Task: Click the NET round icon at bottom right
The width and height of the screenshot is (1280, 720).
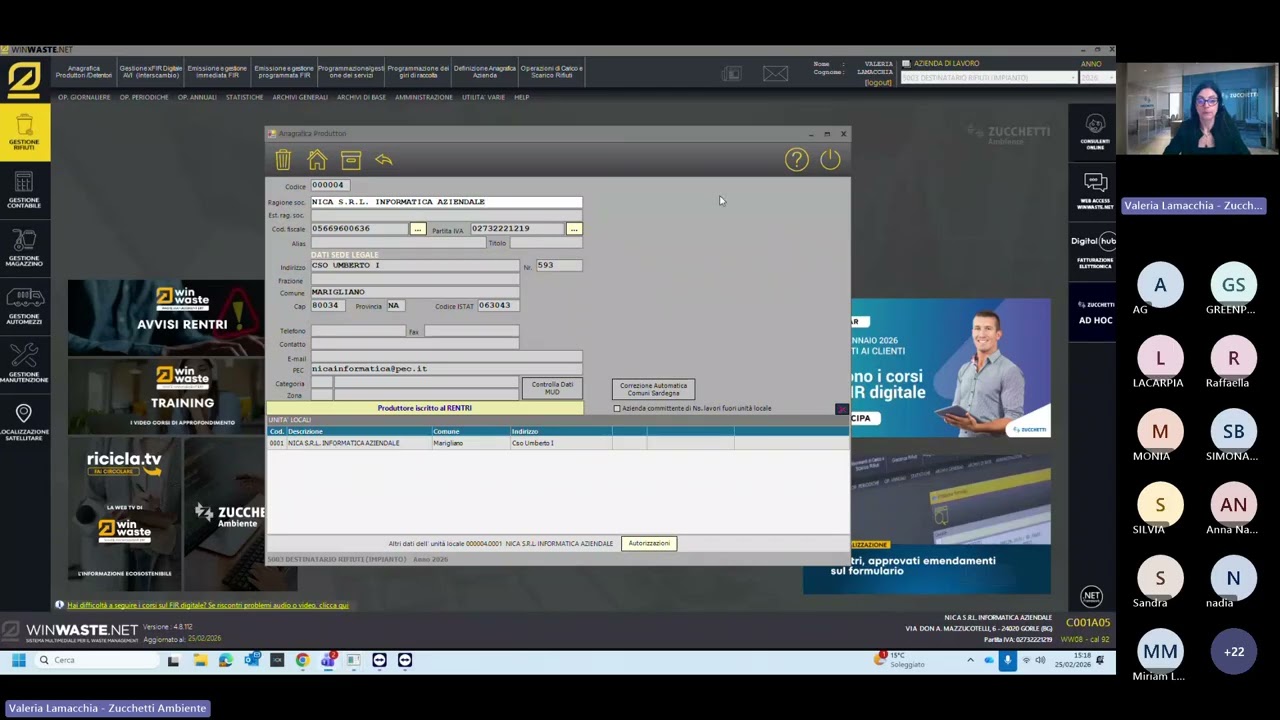Action: coord(1091,596)
